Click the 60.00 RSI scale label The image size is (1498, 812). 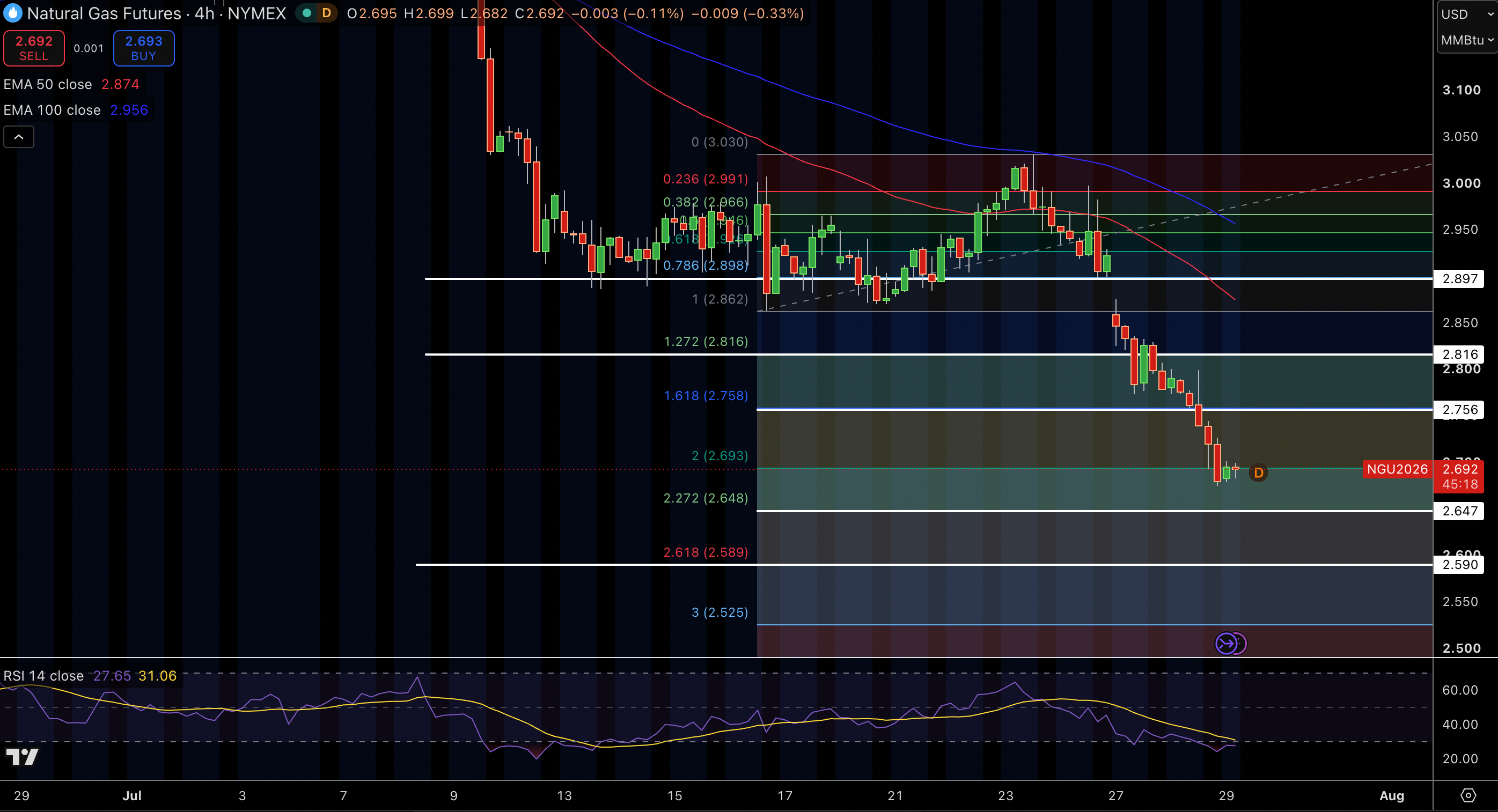point(1459,690)
